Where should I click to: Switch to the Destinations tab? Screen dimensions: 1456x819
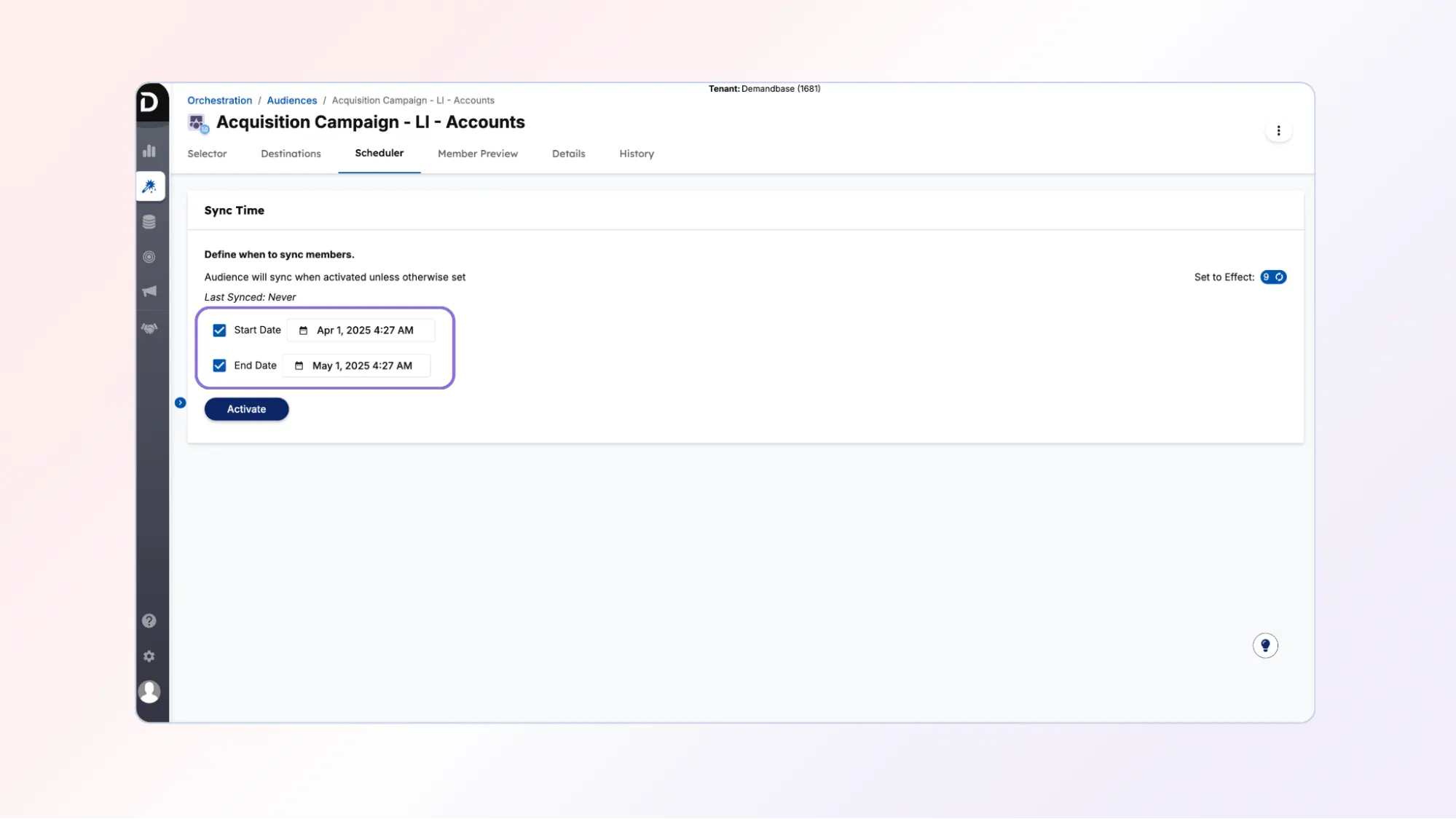291,154
